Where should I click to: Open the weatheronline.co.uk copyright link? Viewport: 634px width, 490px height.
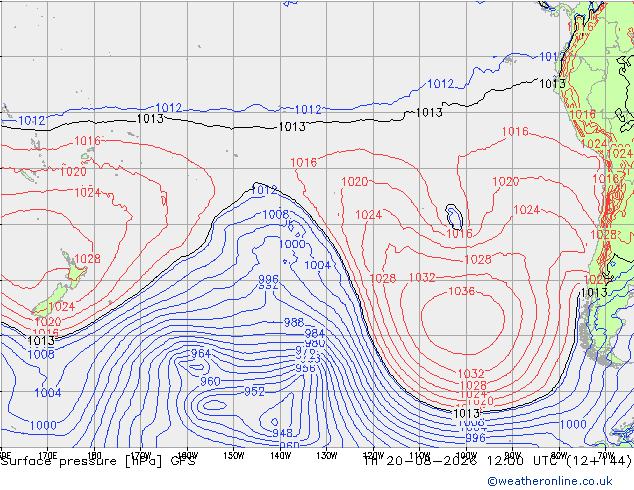[549, 481]
